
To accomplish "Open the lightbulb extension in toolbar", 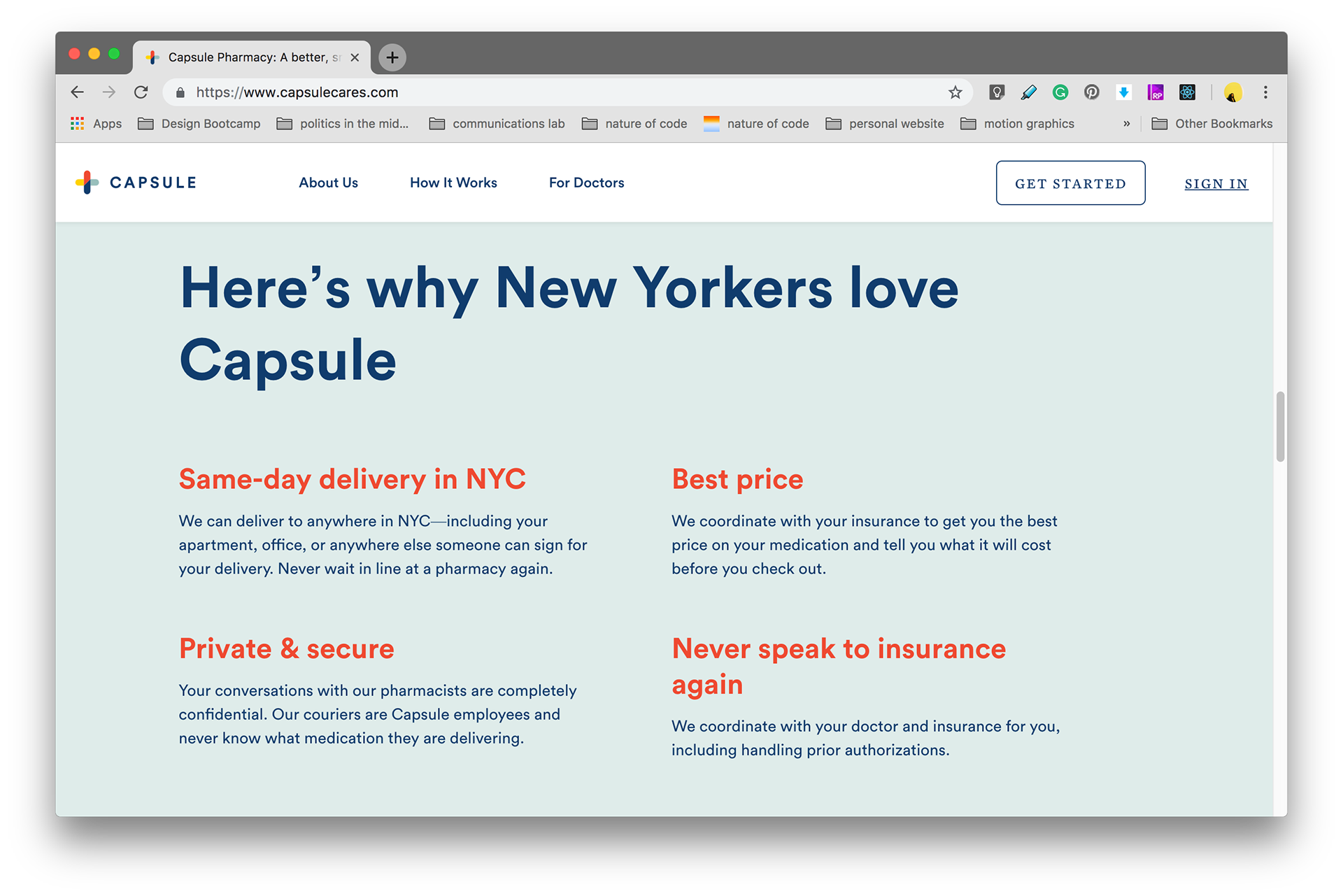I will tap(997, 92).
